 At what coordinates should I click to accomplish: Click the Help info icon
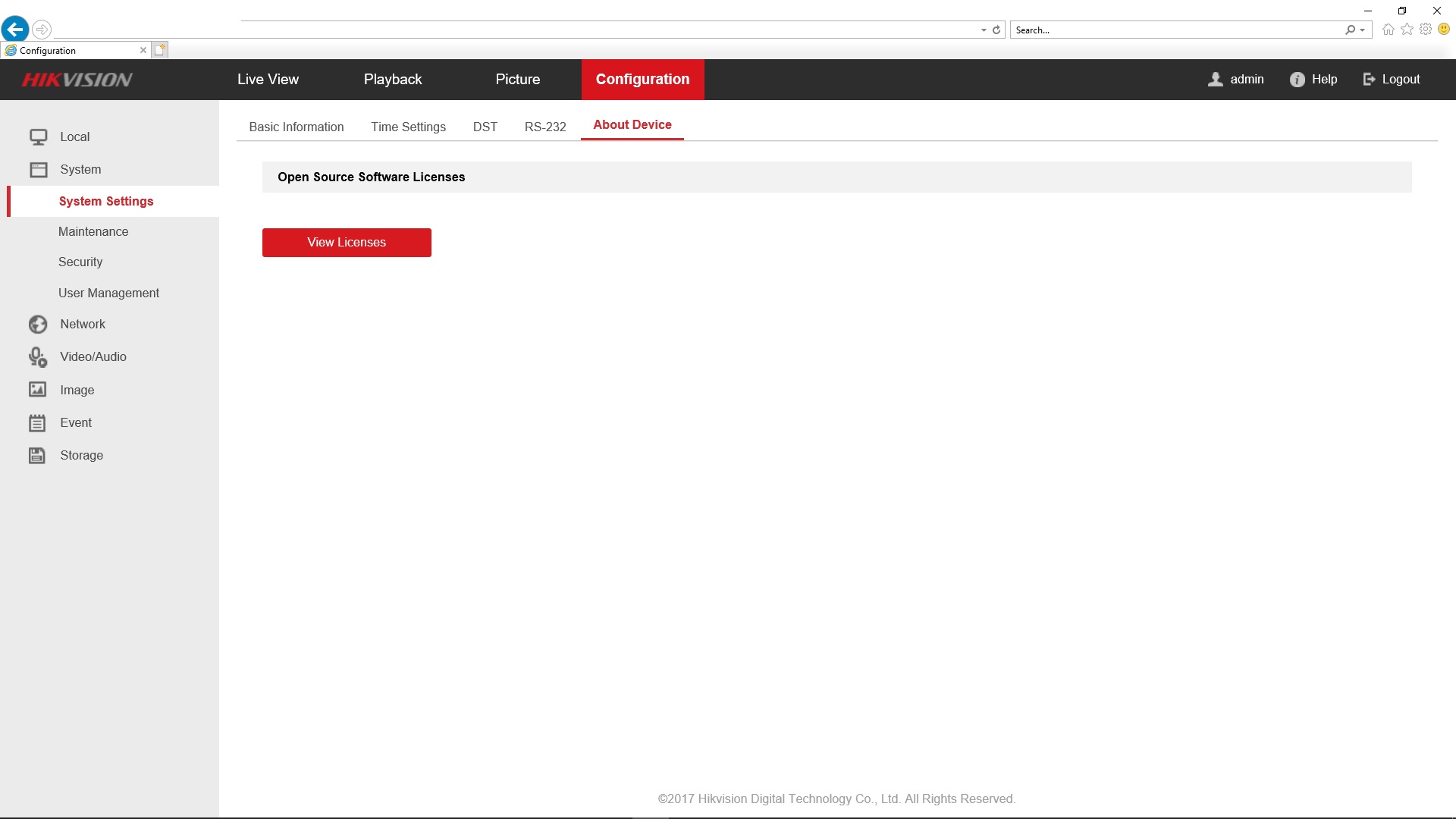[1298, 80]
